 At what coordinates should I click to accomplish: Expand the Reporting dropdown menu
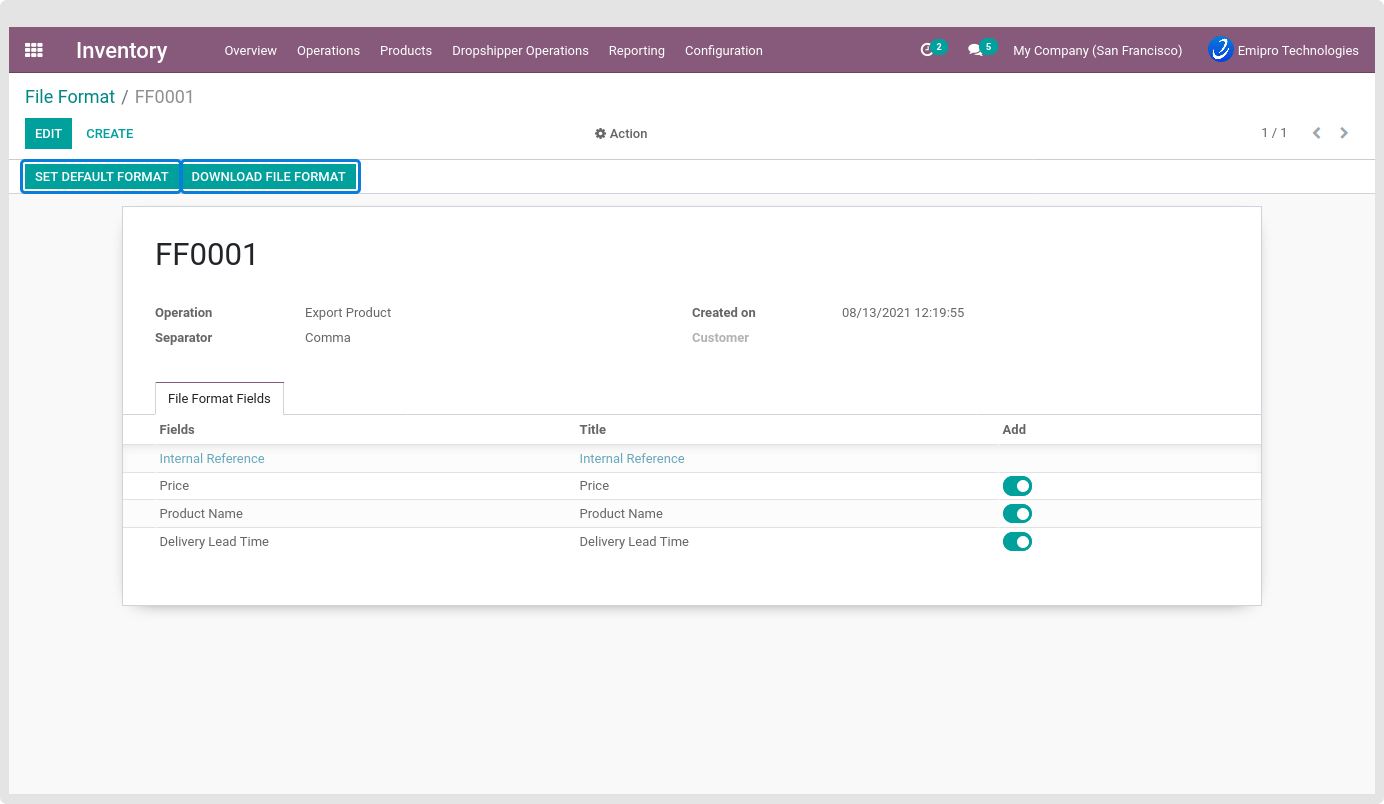pyautogui.click(x=636, y=51)
